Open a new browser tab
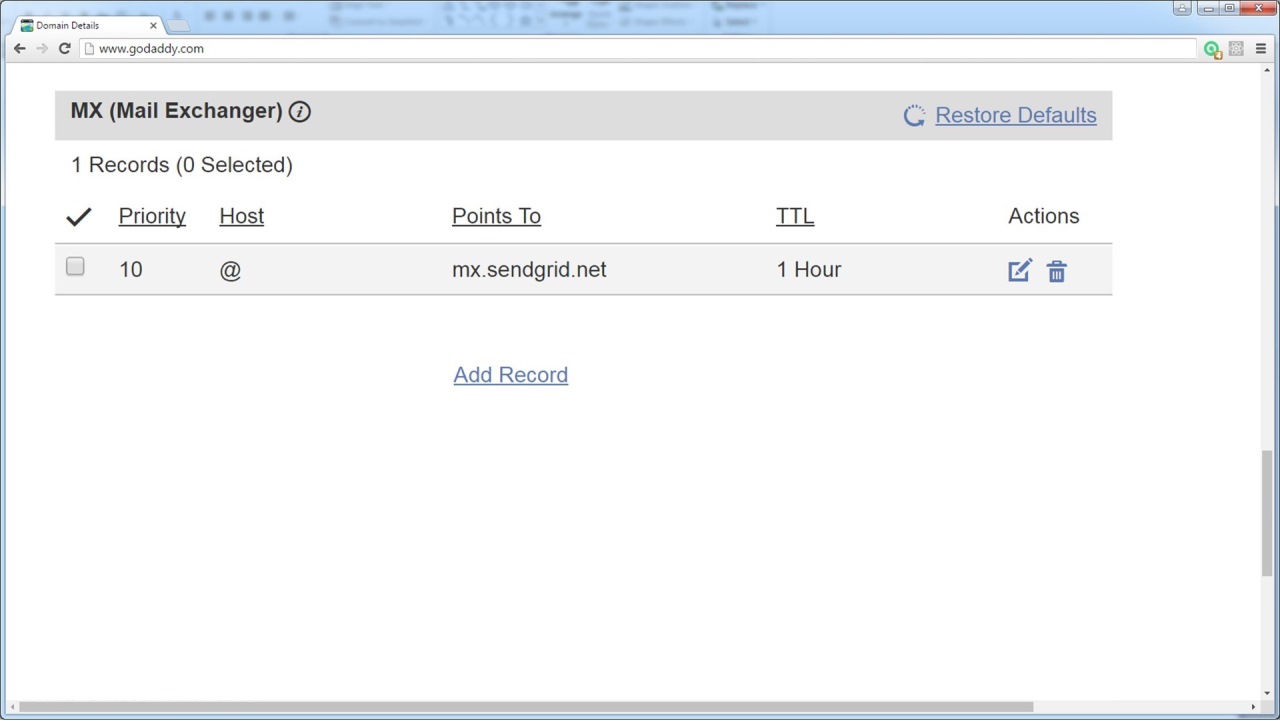The image size is (1280, 721). 178,25
